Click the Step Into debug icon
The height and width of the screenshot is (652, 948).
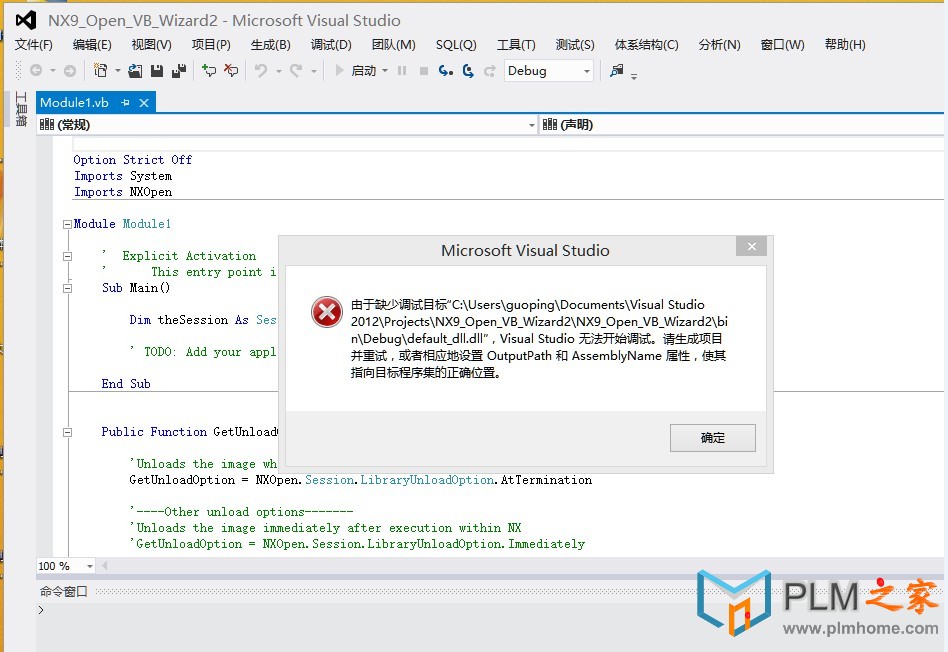tap(446, 71)
